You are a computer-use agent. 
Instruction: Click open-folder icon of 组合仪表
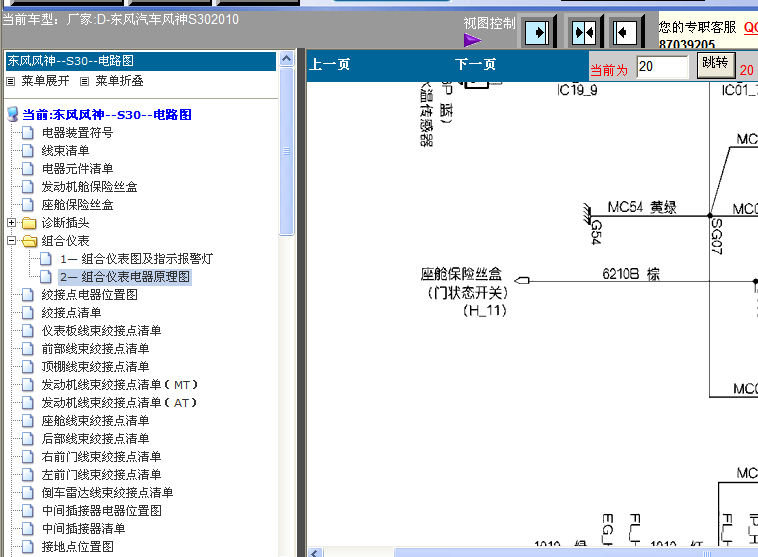click(29, 240)
